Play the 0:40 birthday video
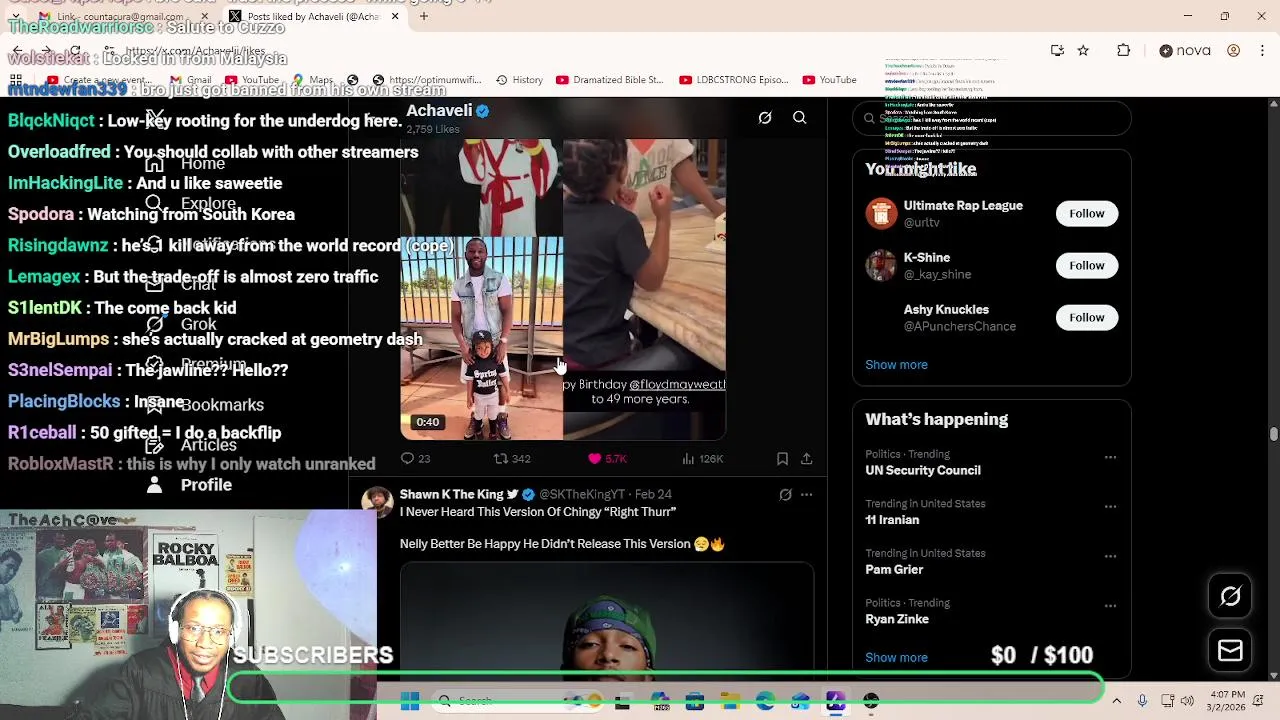The width and height of the screenshot is (1280, 720). (x=563, y=290)
